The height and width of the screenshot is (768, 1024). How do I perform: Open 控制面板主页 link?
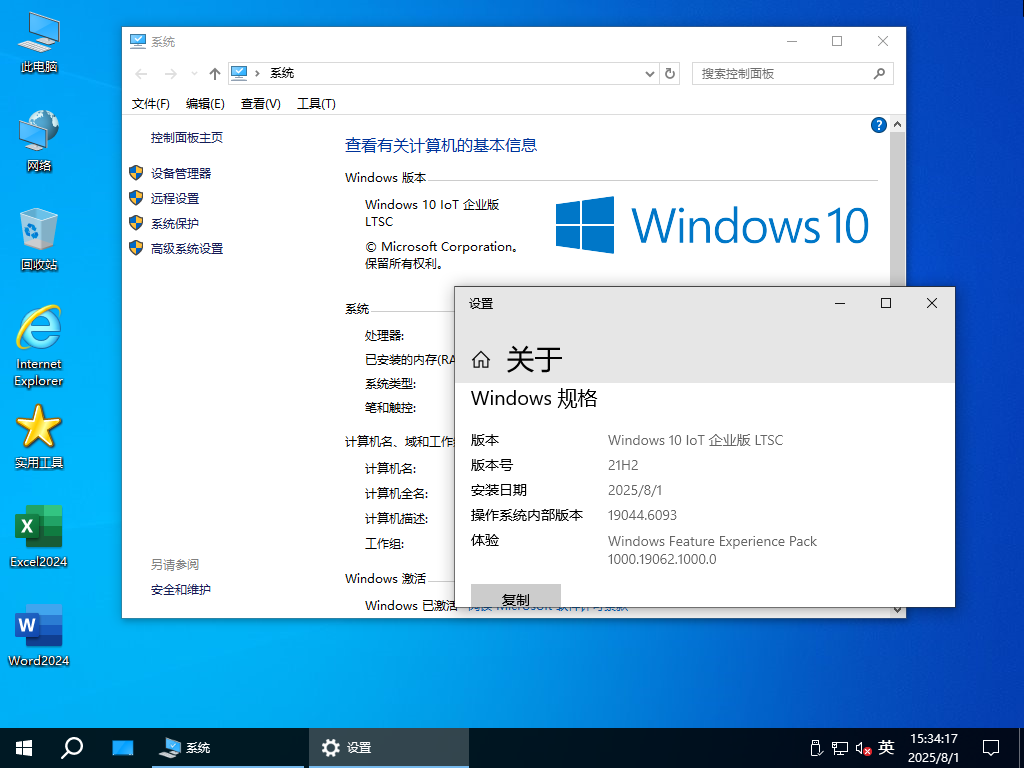[187, 137]
